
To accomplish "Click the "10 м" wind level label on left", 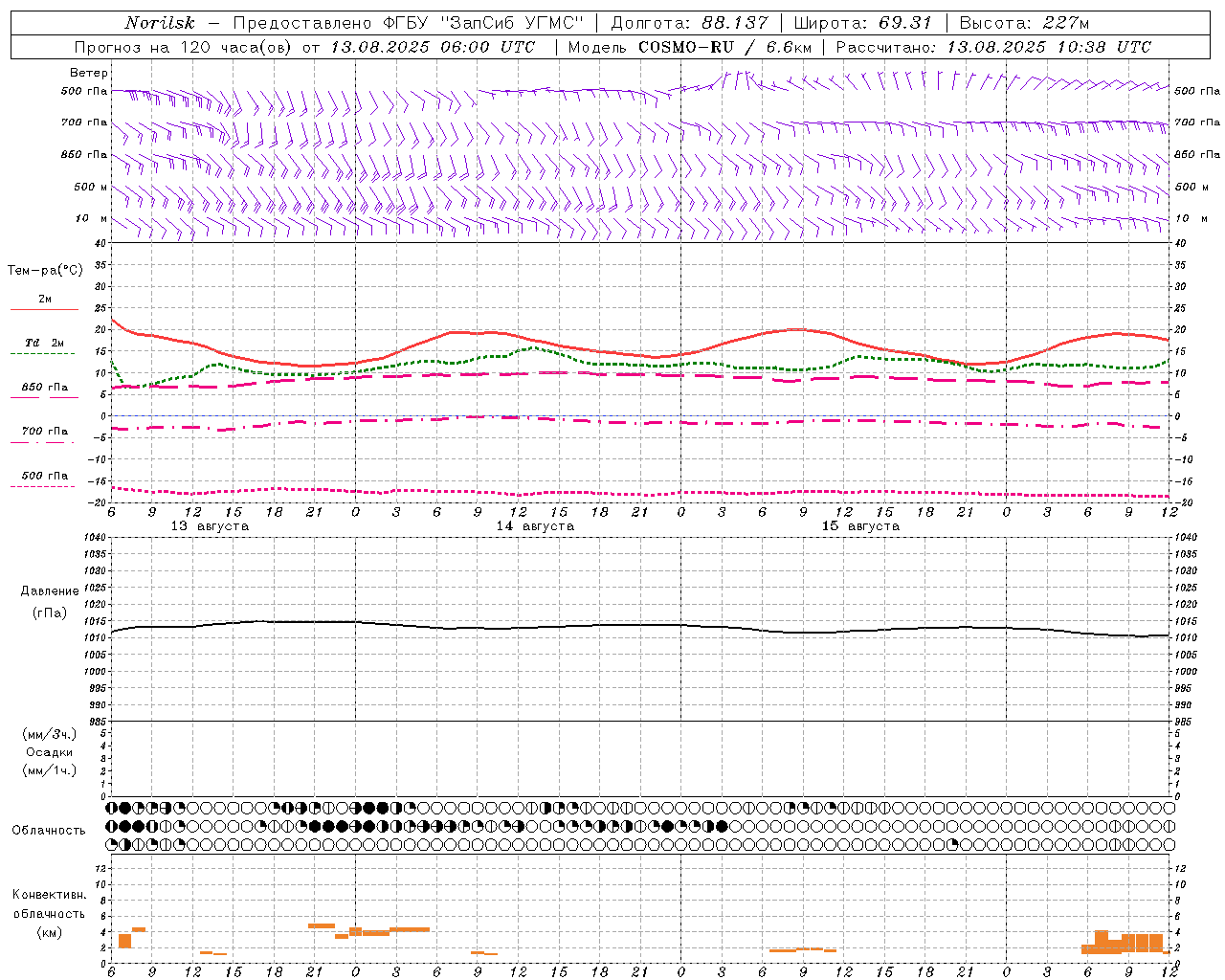I will click(x=93, y=218).
